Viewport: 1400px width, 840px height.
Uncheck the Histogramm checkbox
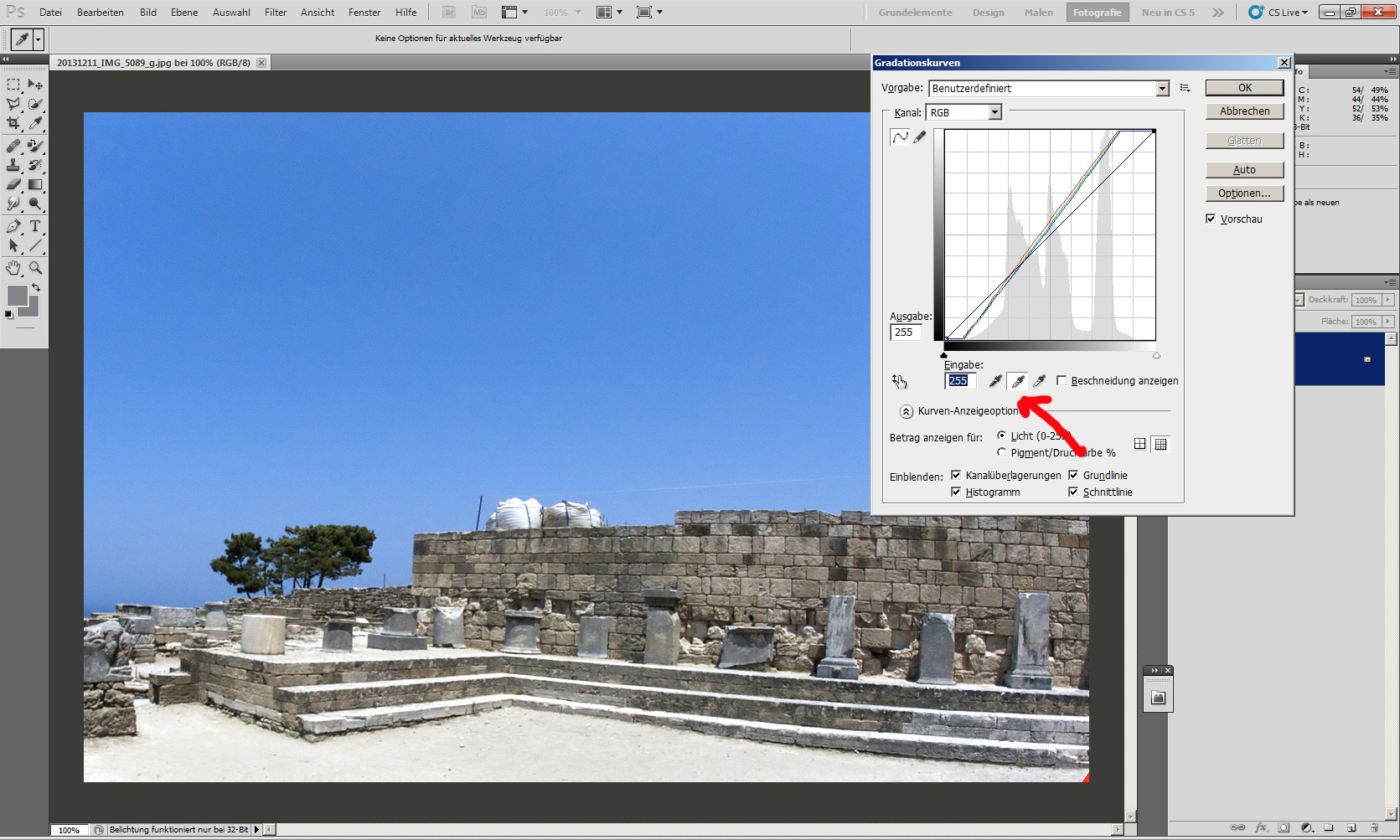point(956,492)
